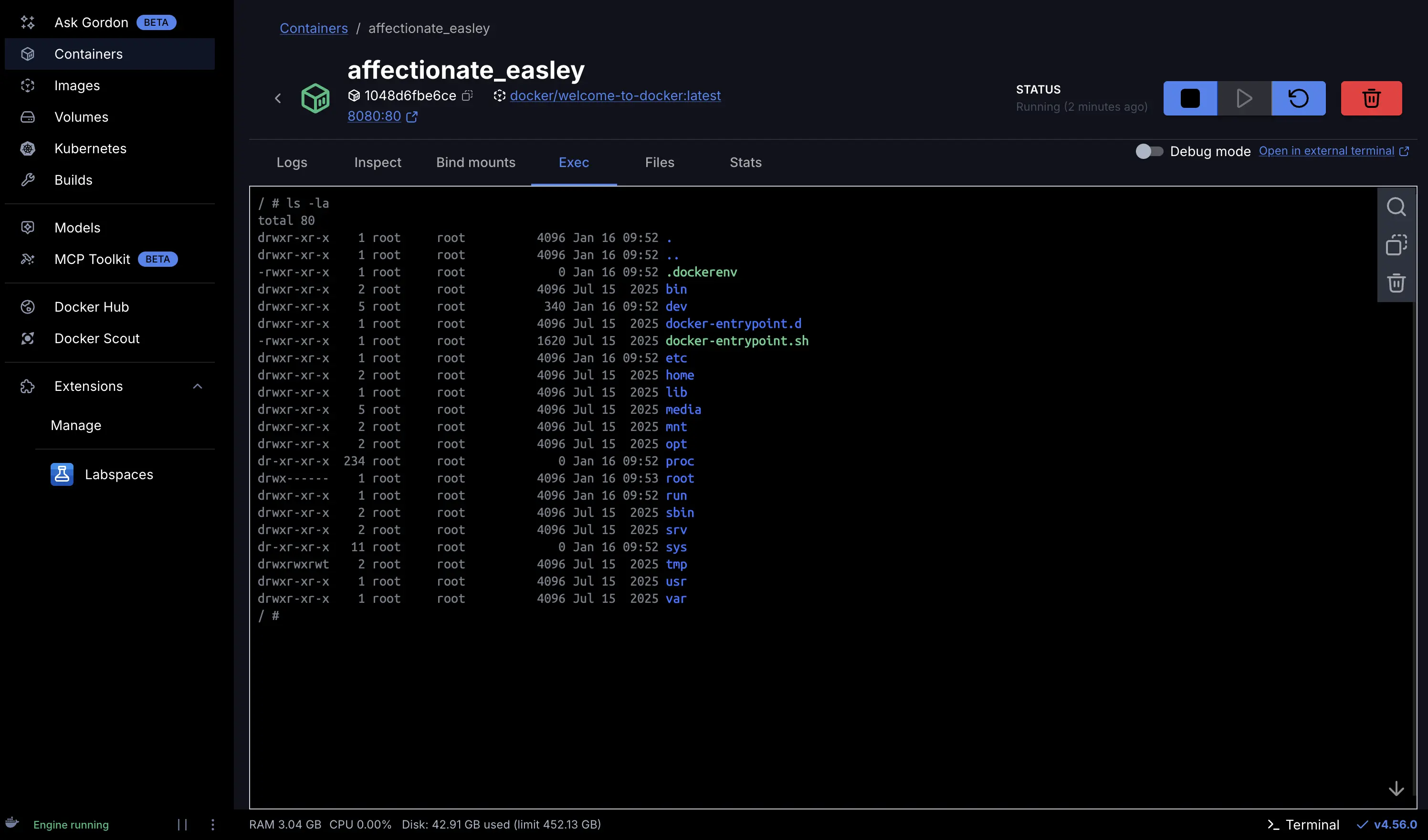This screenshot has width=1428, height=840.
Task: Open the Terminal from the status bar
Action: tap(1303, 825)
